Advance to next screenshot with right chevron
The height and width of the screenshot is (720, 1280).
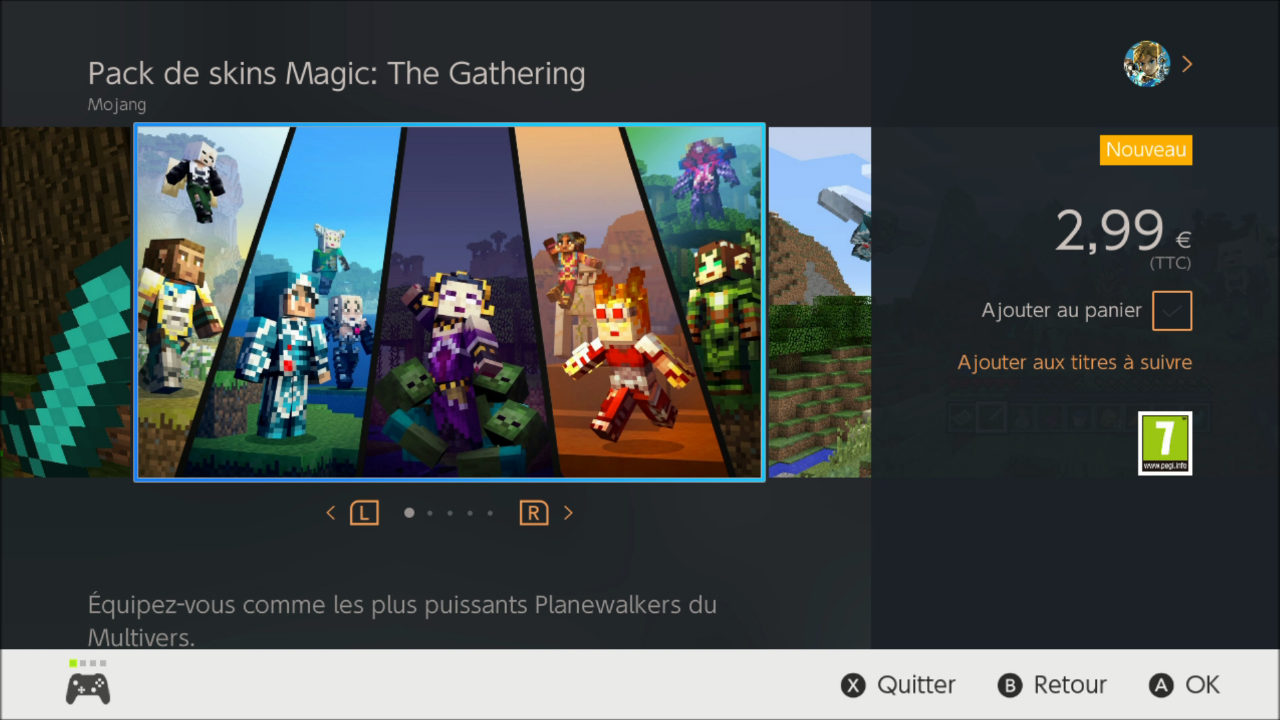click(x=568, y=513)
